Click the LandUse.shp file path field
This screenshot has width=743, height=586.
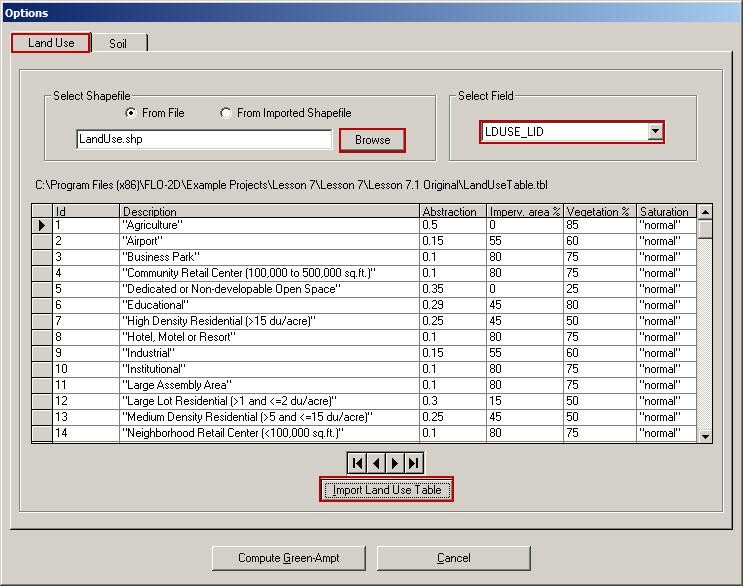204,140
